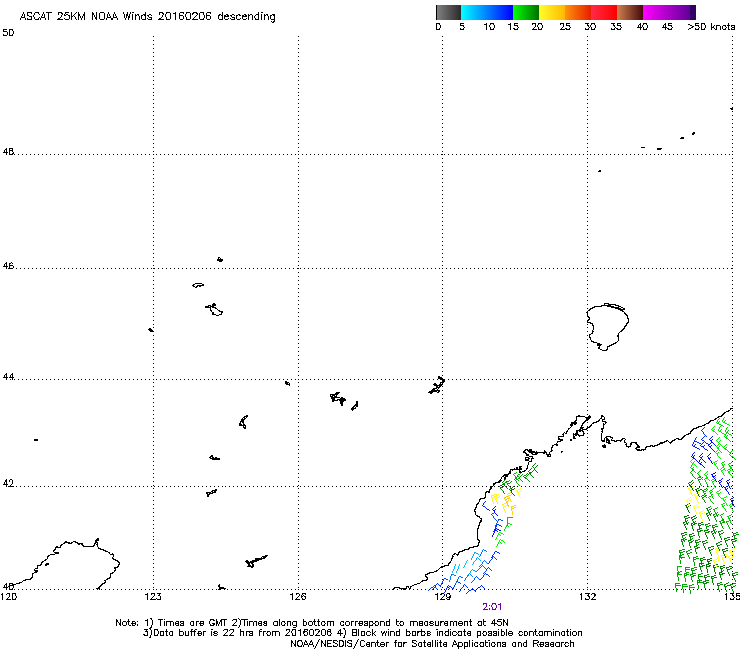740x650 pixels.
Task: Click the longitude label 123
Action: coord(153,597)
